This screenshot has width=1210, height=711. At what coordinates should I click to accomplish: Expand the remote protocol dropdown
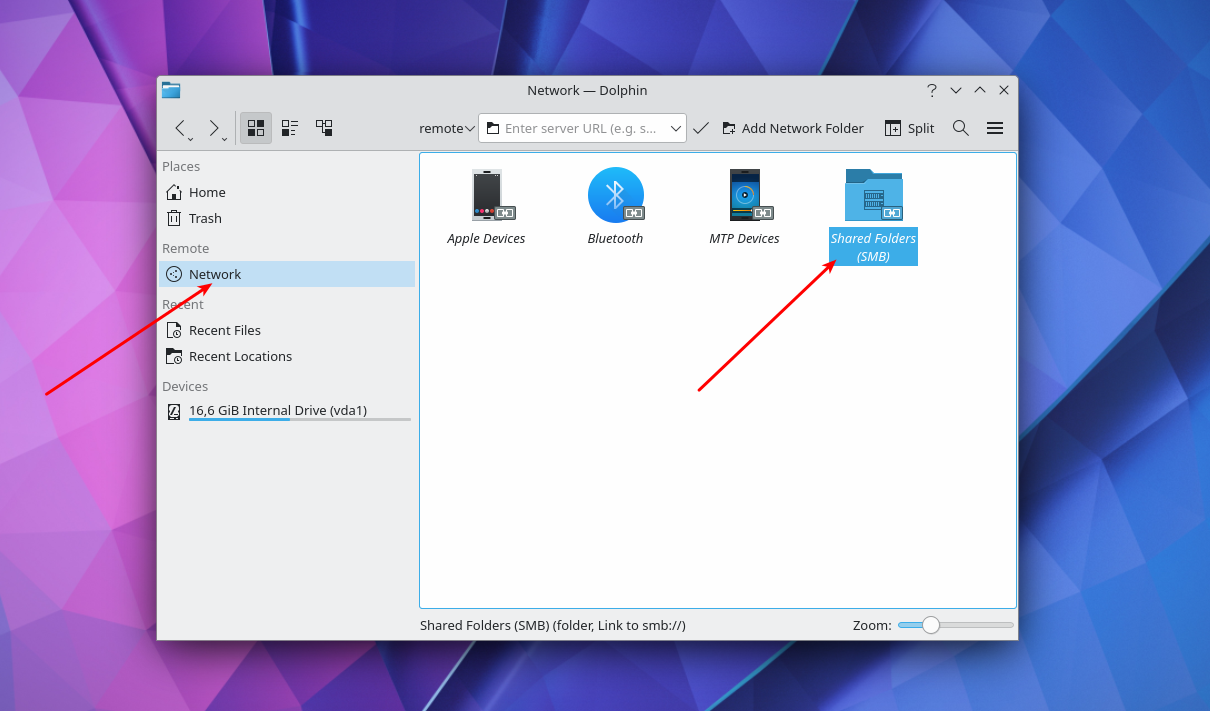447,128
